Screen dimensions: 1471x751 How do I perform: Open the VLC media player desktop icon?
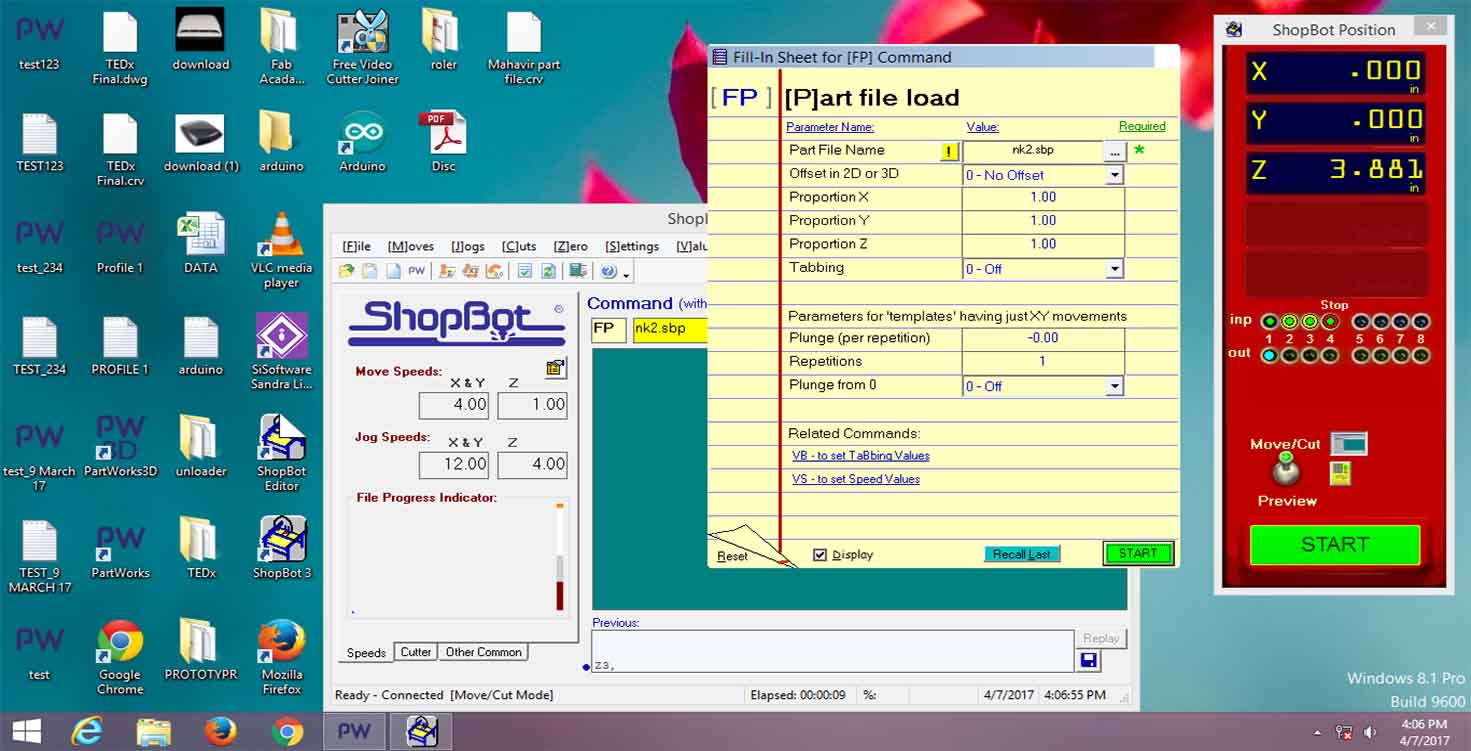pos(281,250)
